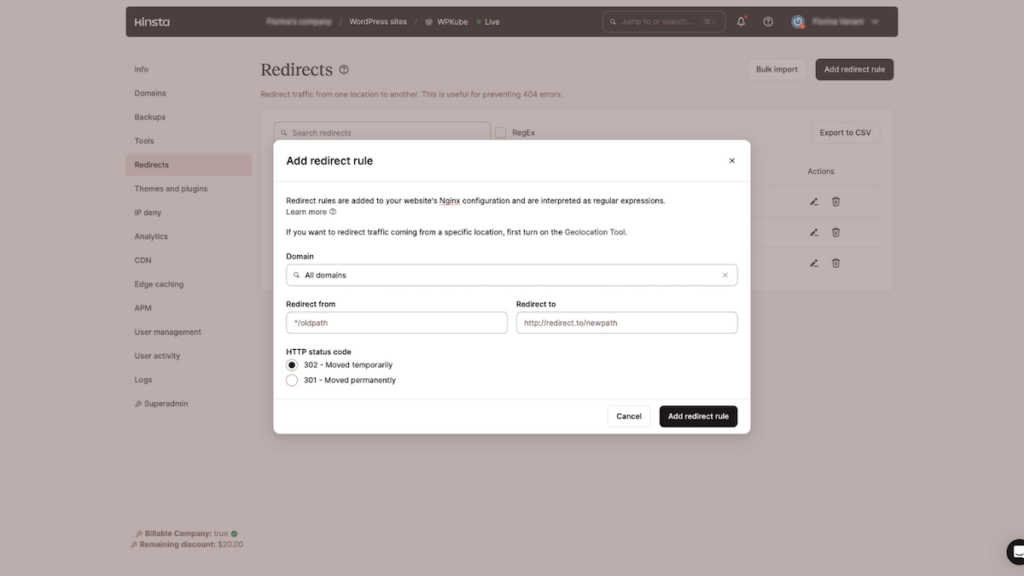This screenshot has width=1024, height=576.
Task: Click the Search redirects field
Action: [x=382, y=133]
